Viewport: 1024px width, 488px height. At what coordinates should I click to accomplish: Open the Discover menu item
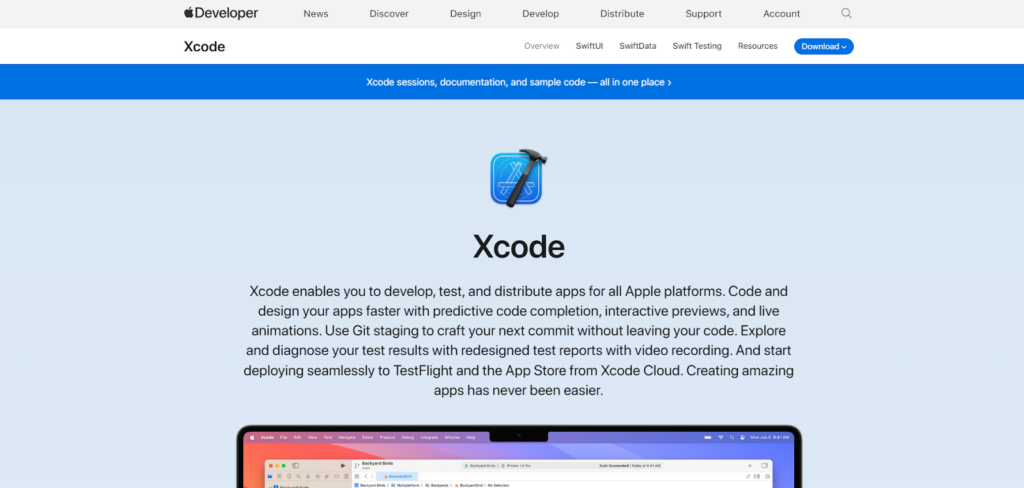(x=389, y=14)
